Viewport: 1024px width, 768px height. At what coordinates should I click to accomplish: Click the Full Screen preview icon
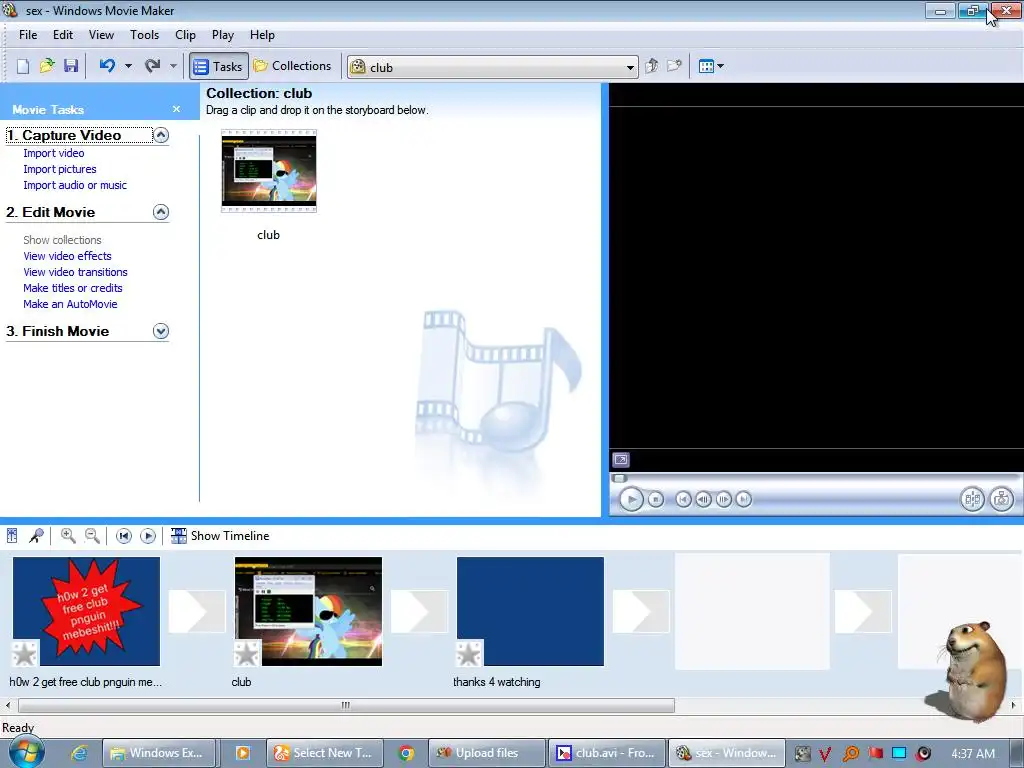(x=621, y=460)
